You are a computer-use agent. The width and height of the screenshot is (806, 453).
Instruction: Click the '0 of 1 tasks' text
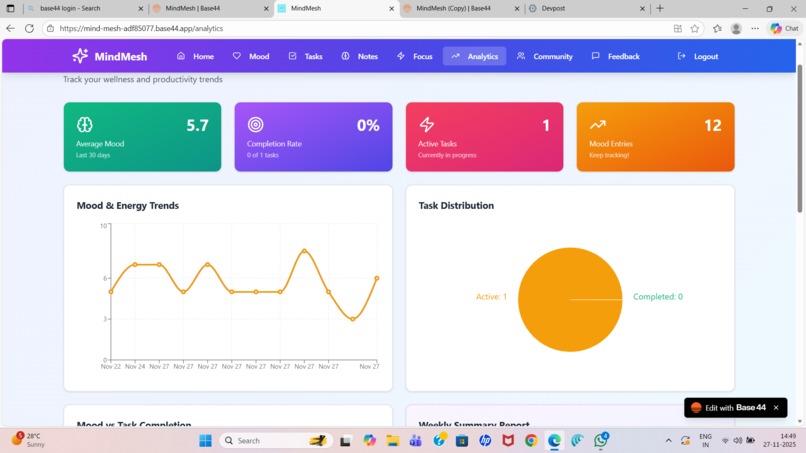pos(263,155)
